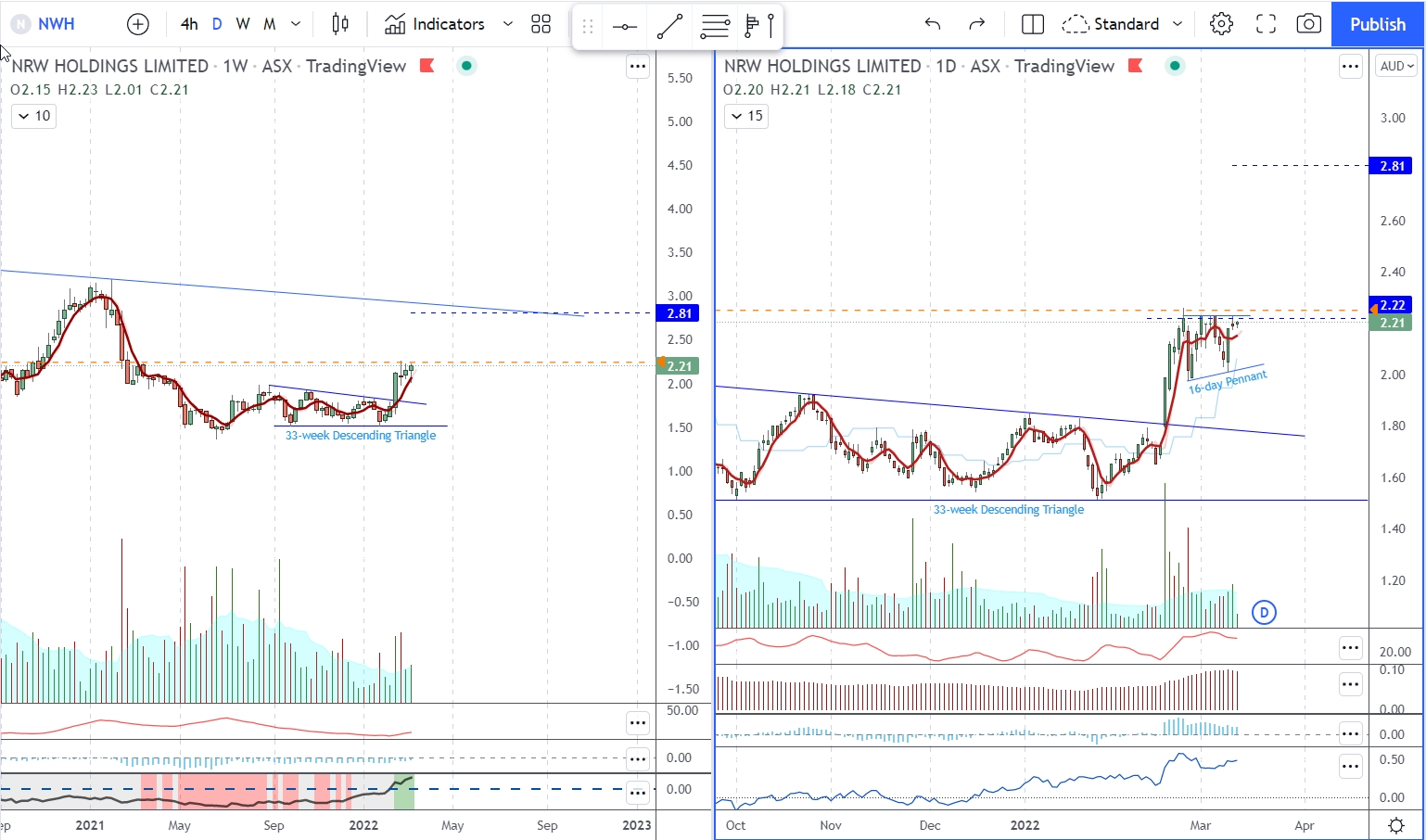Image resolution: width=1426 pixels, height=840 pixels.
Task: Open options for the daily pane showing 0.10
Action: tap(1350, 685)
